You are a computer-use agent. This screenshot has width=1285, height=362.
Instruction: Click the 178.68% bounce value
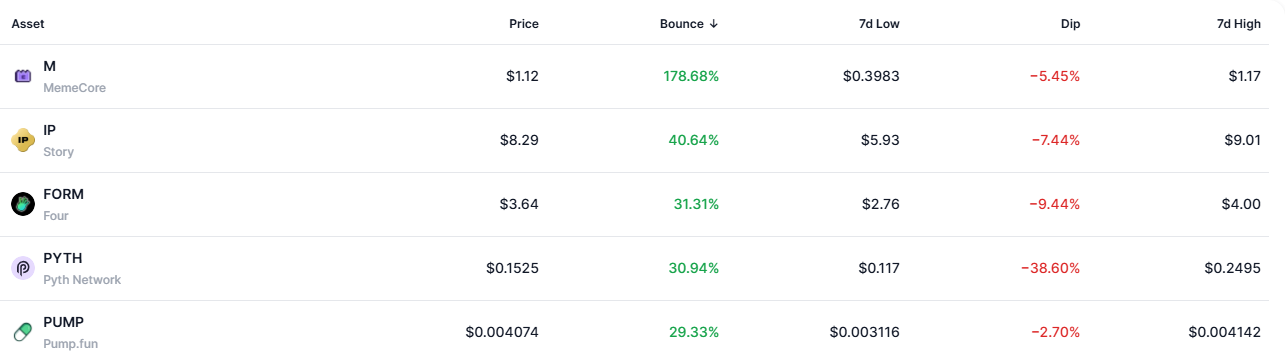coord(691,76)
